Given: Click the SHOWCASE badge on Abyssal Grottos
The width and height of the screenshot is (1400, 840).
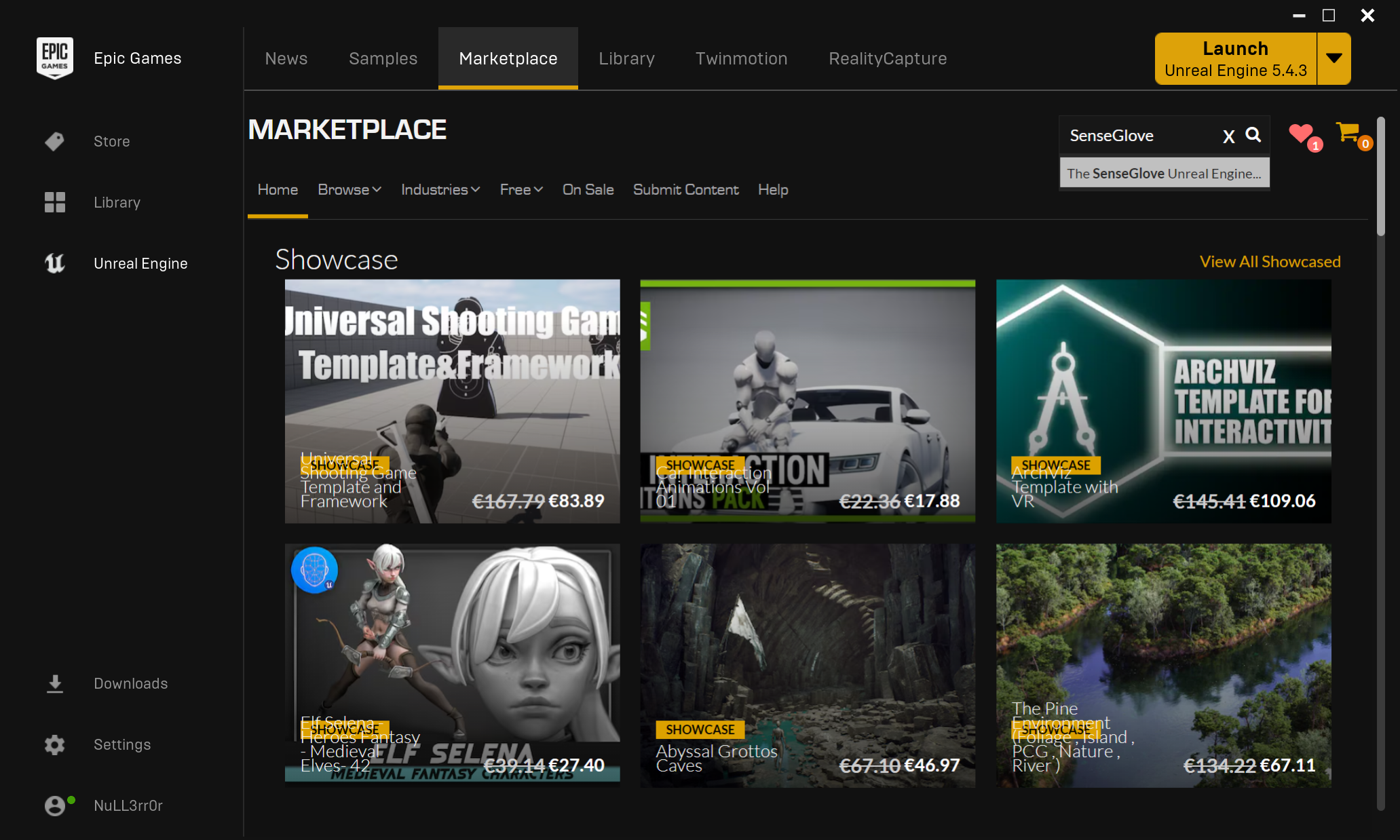Looking at the screenshot, I should [700, 729].
